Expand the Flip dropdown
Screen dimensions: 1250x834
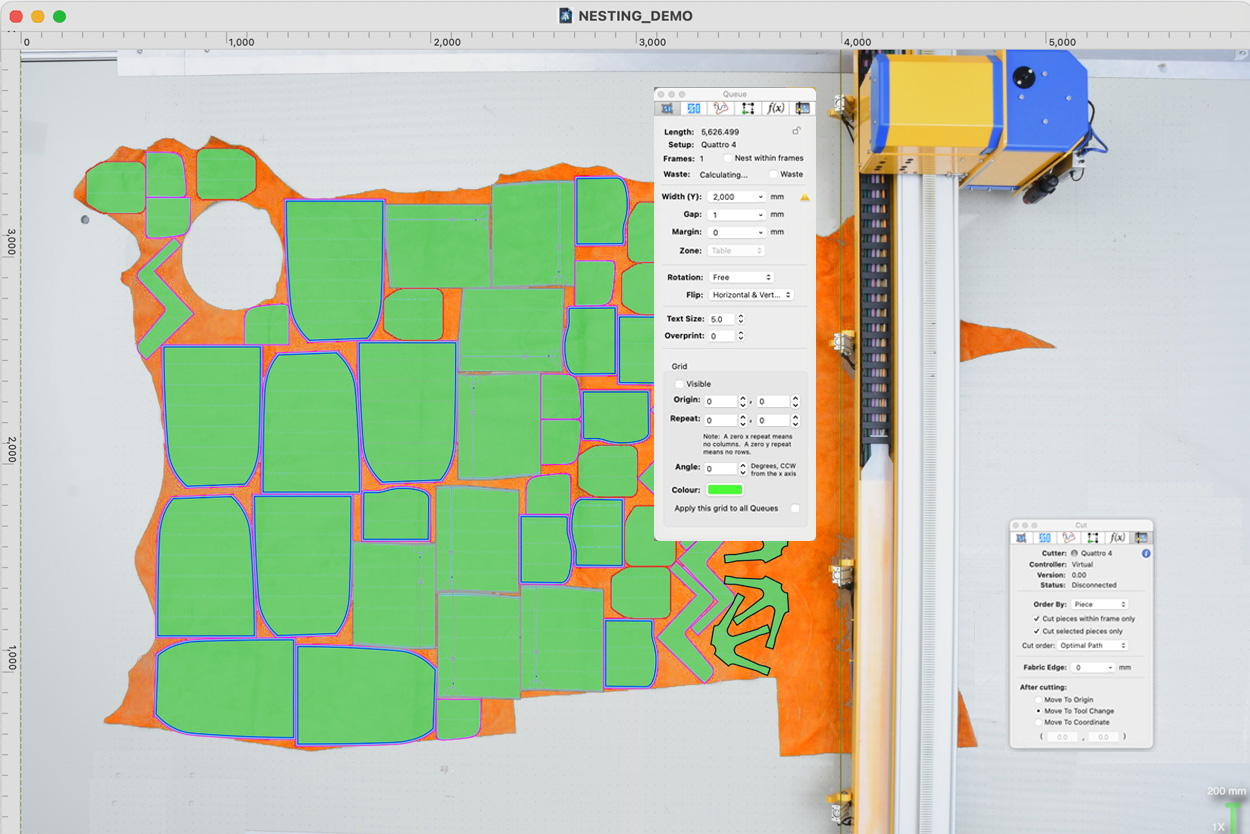pyautogui.click(x=751, y=295)
